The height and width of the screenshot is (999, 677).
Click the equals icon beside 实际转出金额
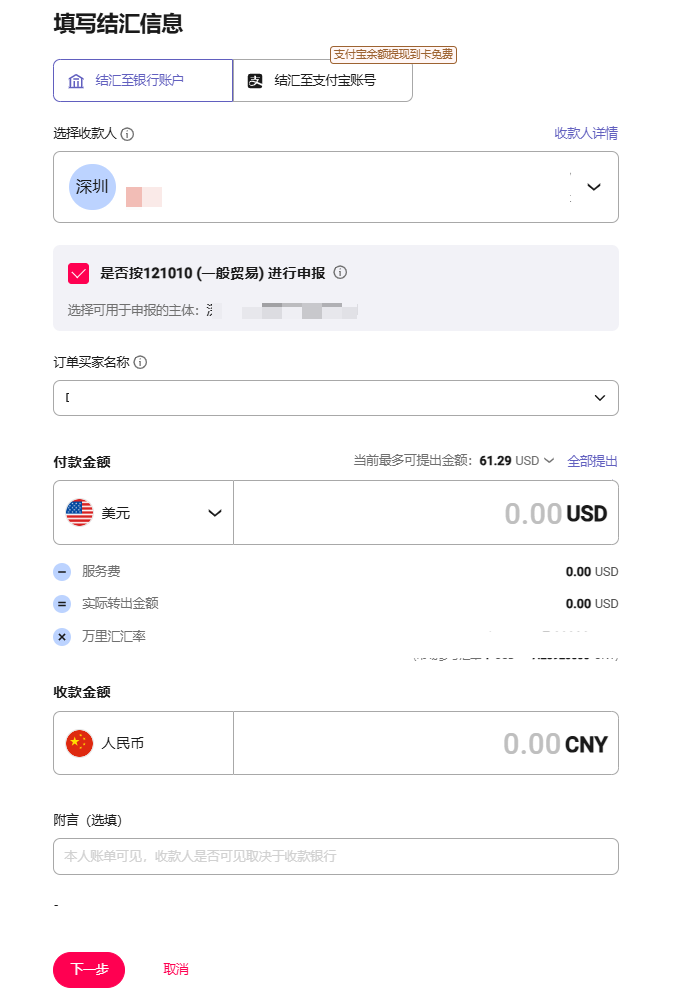62,604
